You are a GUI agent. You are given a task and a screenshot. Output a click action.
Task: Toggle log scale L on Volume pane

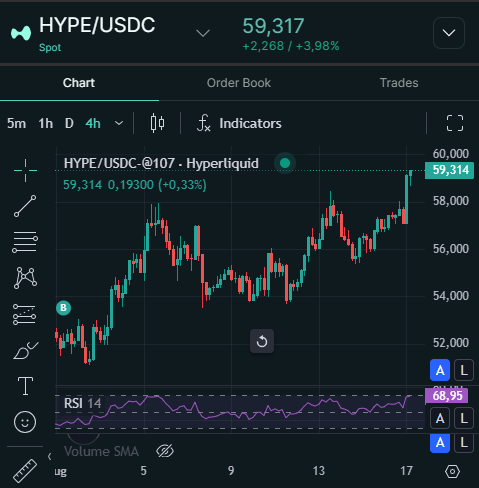(x=464, y=443)
